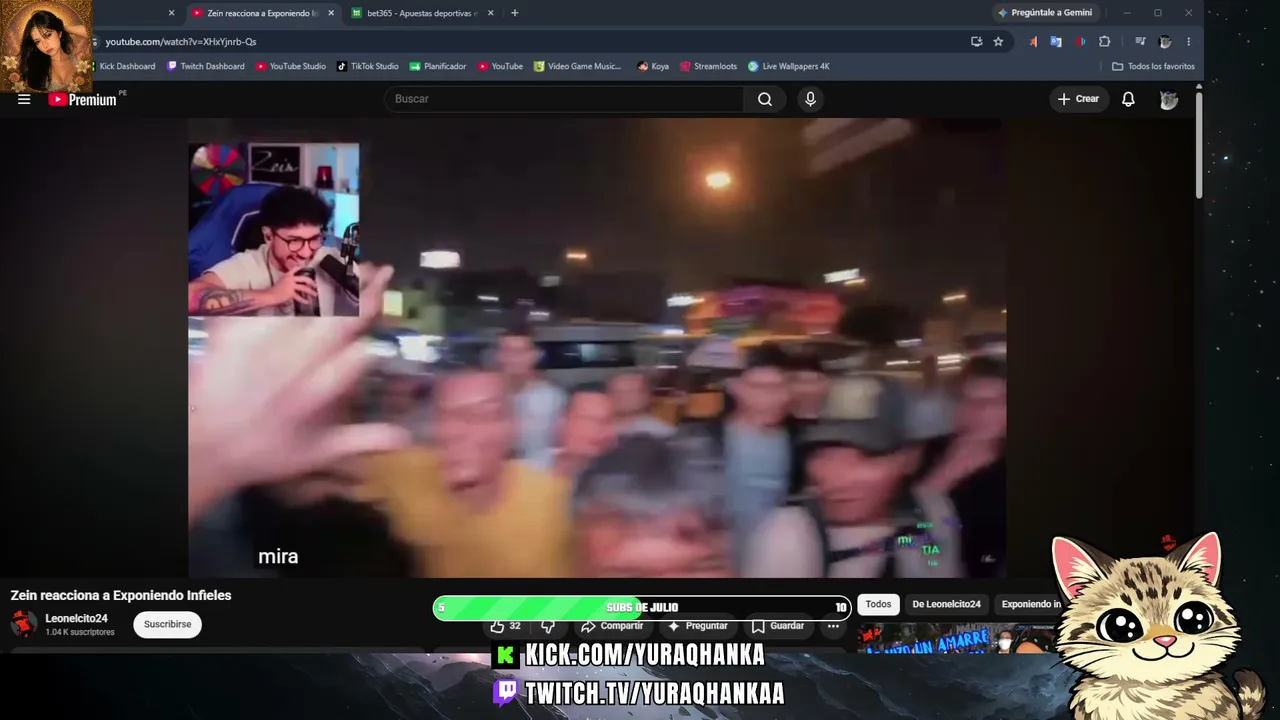Click the page vertical scrollbar
The image size is (1280, 720).
pos(1199,145)
